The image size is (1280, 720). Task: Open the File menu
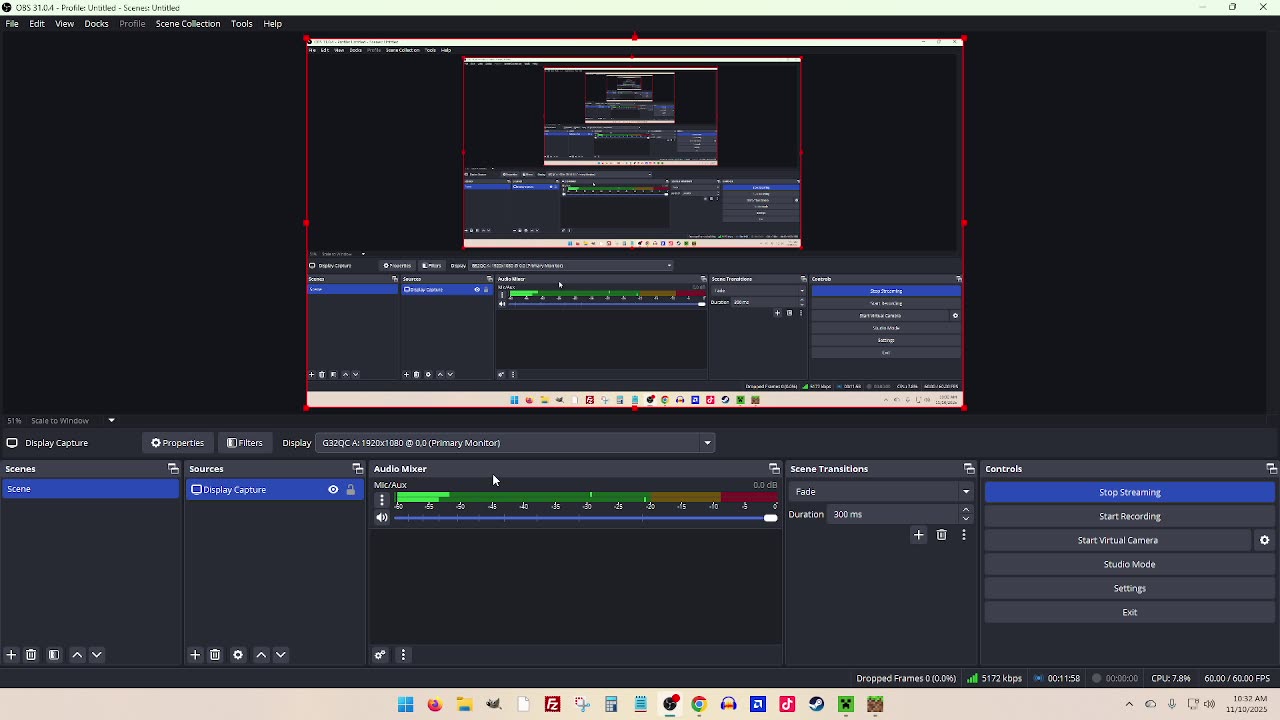tap(12, 23)
